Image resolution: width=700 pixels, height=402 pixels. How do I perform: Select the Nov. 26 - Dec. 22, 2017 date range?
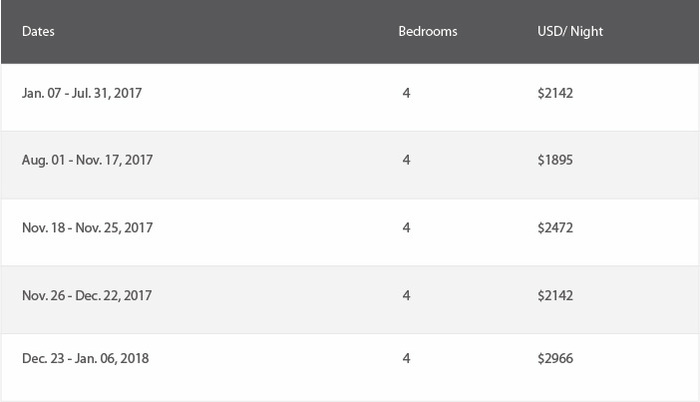pos(87,295)
